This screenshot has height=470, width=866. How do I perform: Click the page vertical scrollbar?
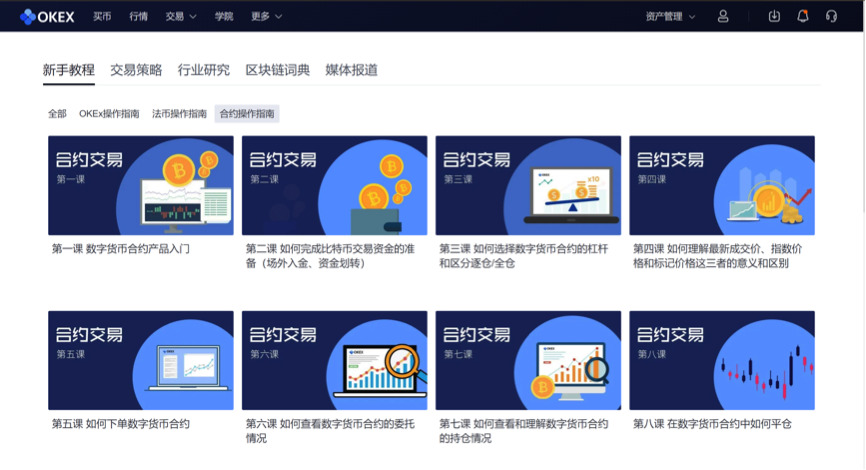[864, 122]
